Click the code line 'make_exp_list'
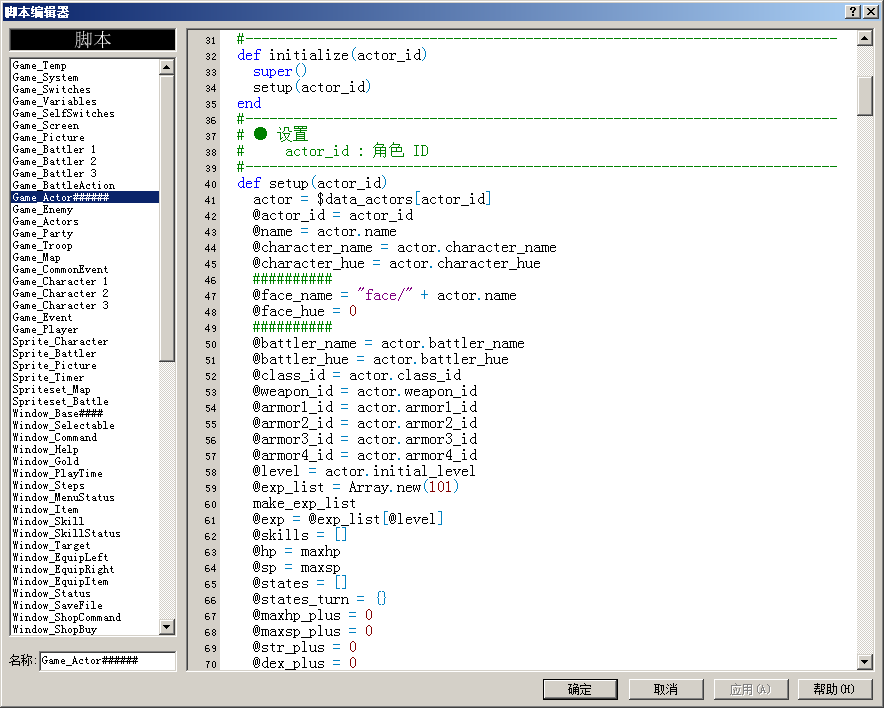This screenshot has width=884, height=708. tap(304, 503)
